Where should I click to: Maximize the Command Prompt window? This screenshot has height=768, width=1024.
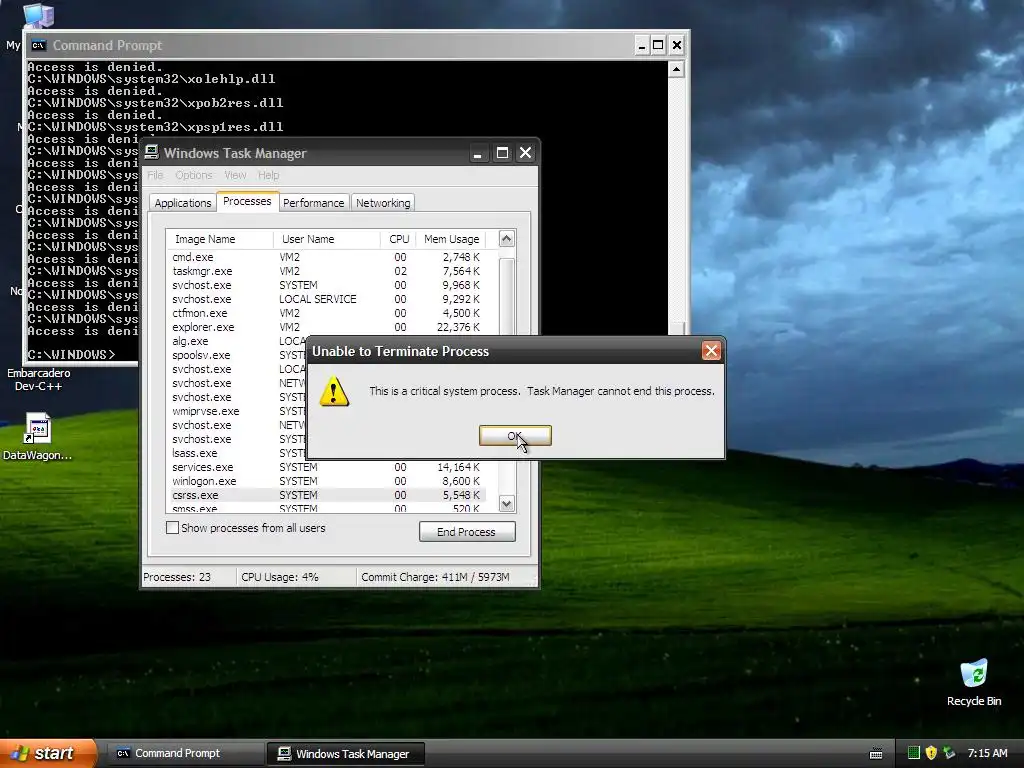658,45
